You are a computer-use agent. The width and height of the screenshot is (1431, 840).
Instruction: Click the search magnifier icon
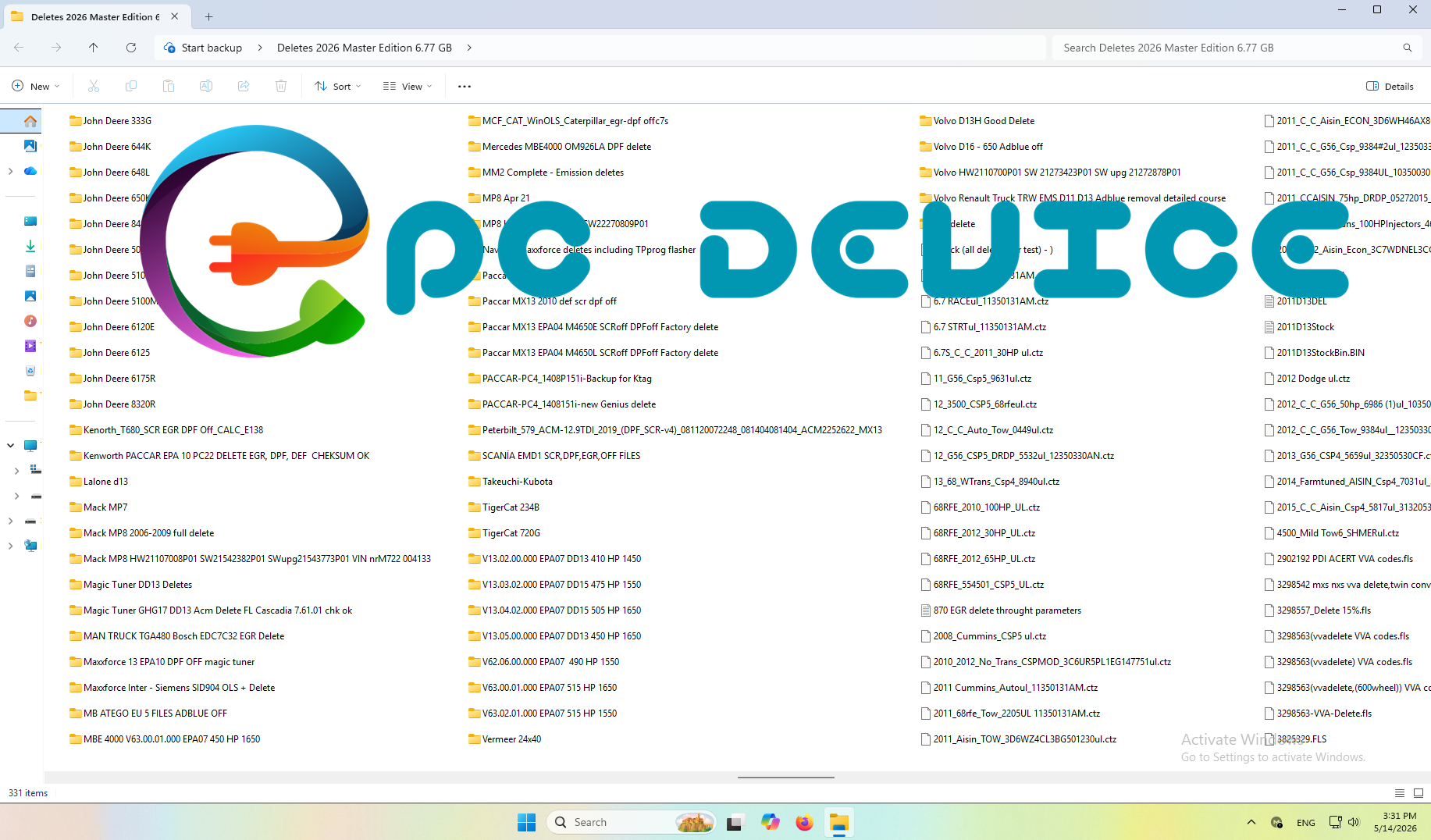point(1408,48)
